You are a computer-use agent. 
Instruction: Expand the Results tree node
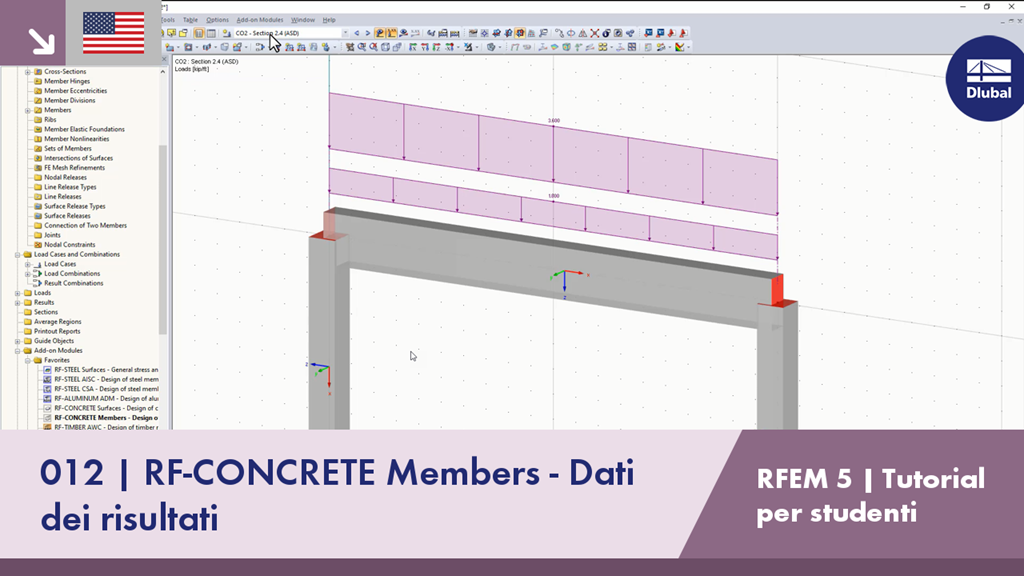point(18,303)
